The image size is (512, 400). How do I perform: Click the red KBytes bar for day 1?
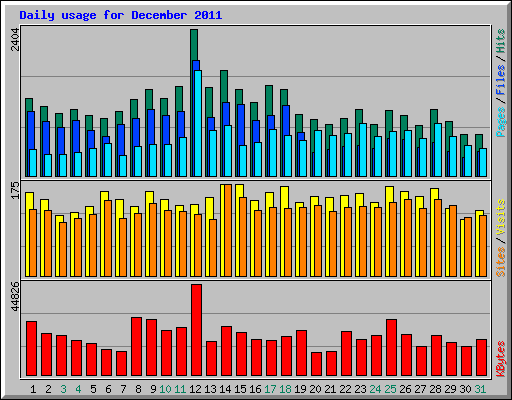(31, 349)
